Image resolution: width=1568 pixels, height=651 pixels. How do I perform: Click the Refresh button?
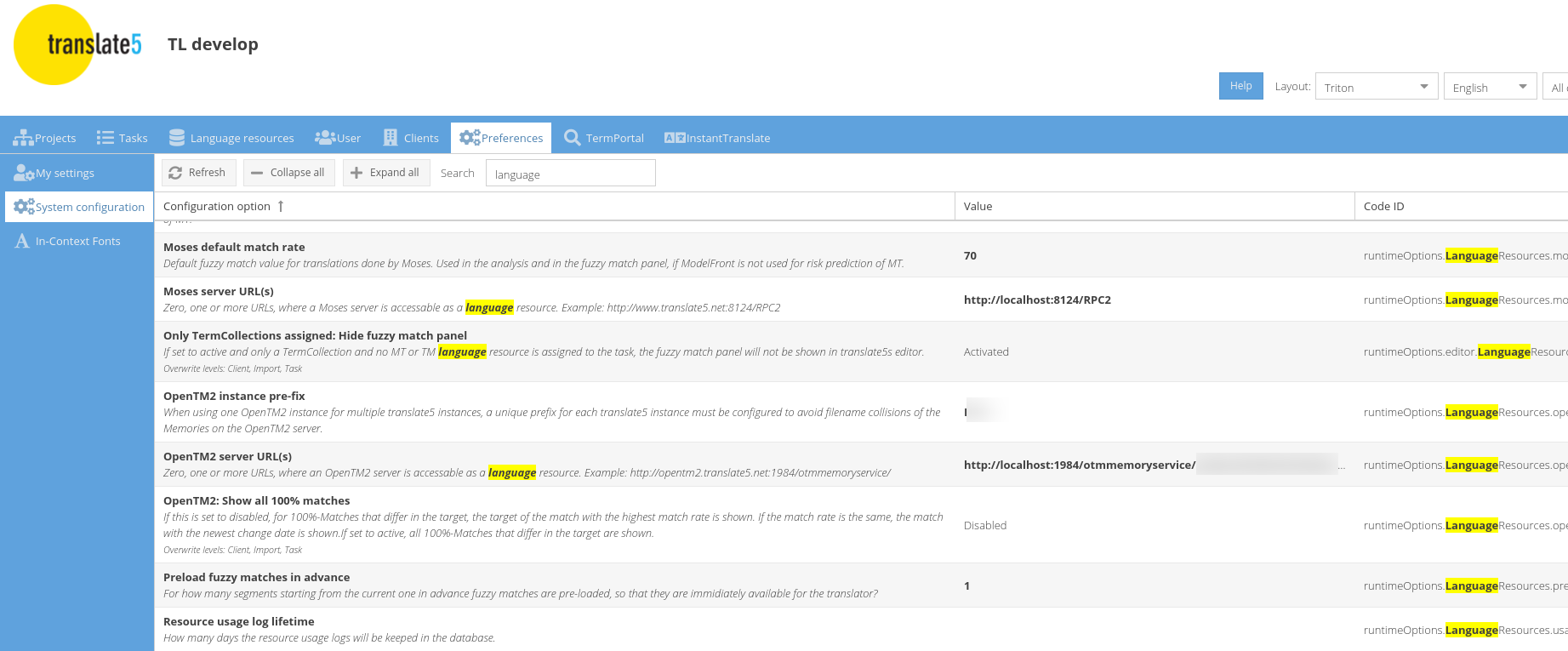pyautogui.click(x=199, y=173)
